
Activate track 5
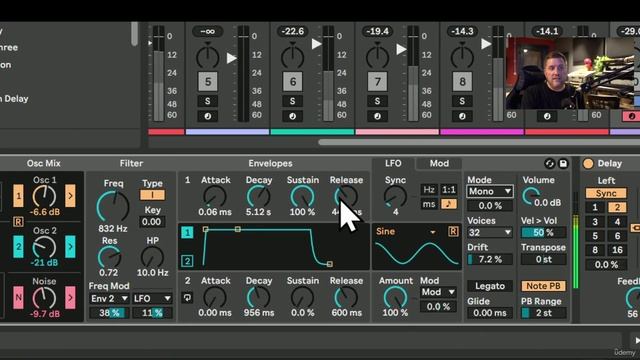208,82
